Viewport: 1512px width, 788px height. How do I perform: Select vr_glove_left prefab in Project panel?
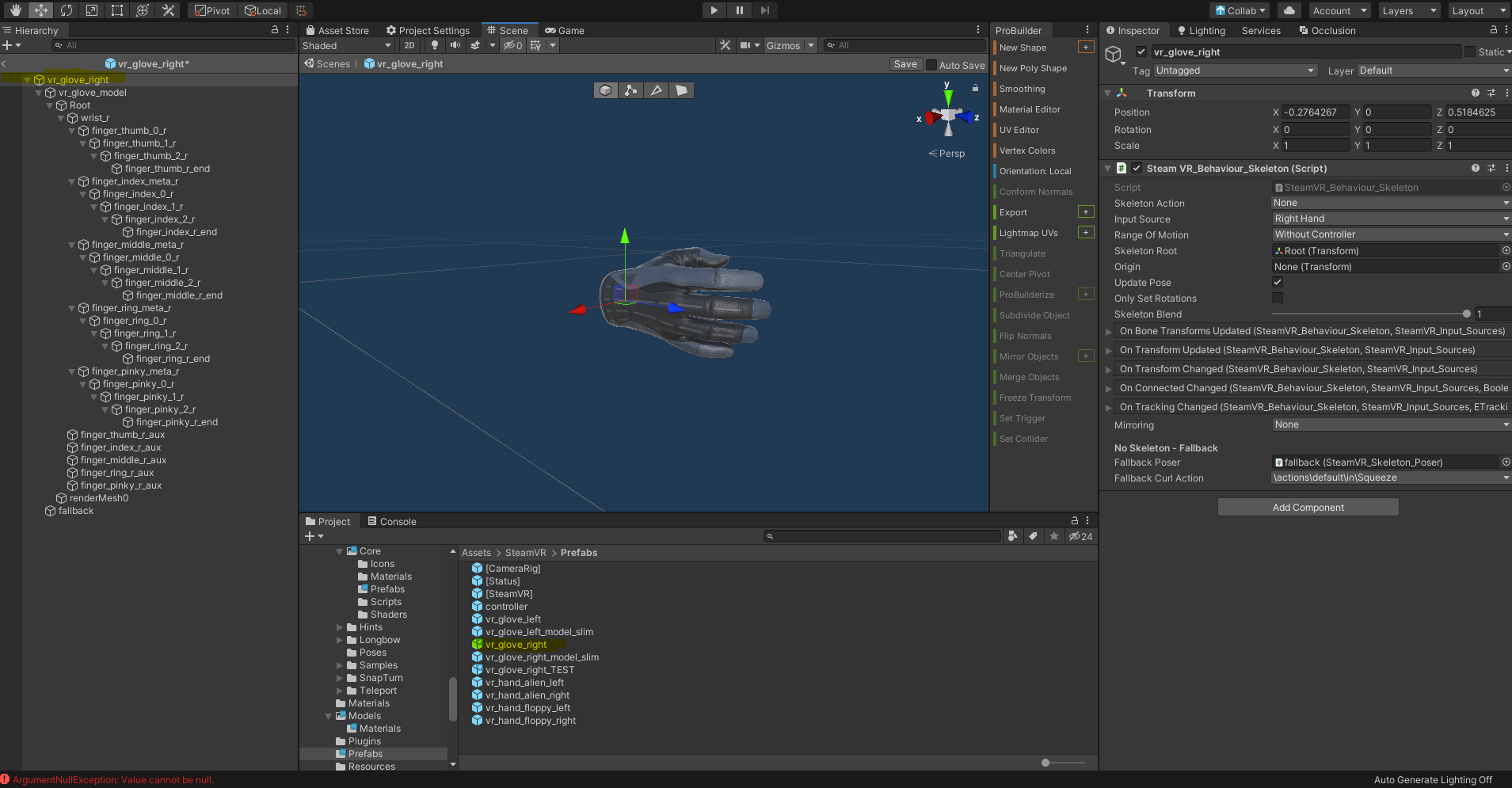[x=515, y=619]
